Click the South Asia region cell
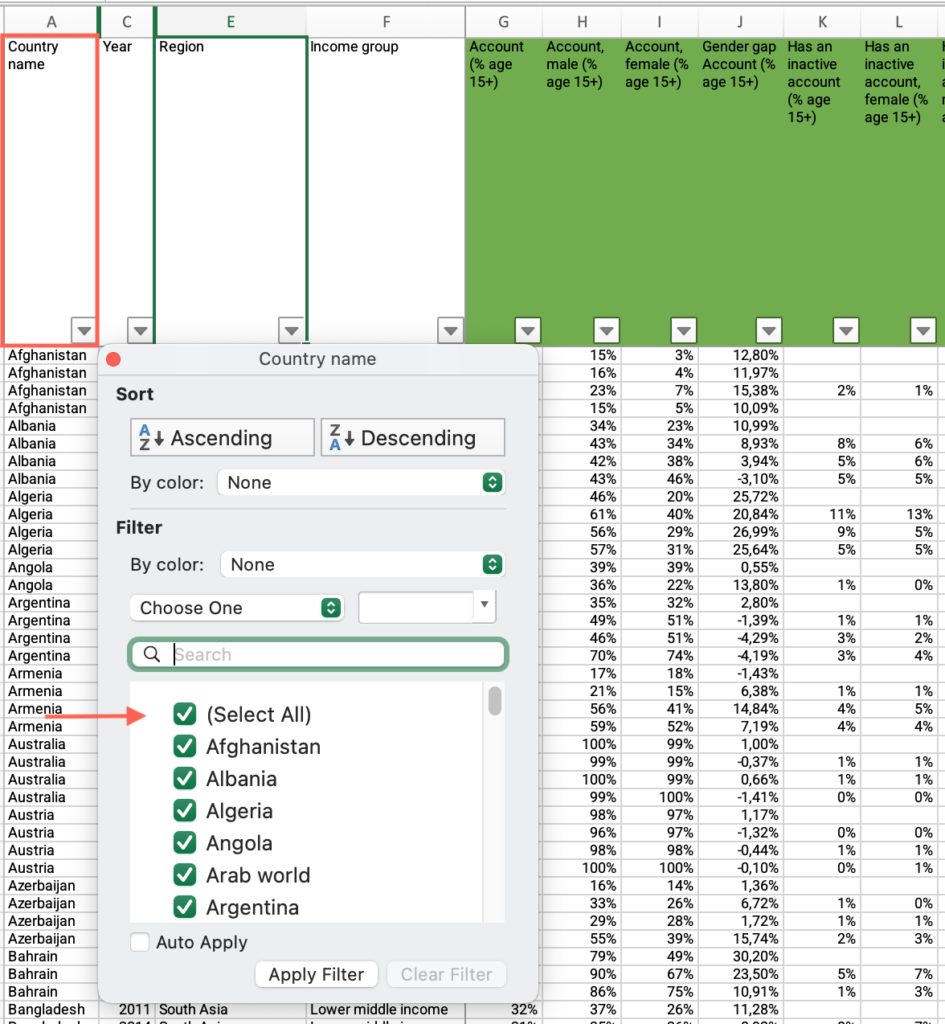The image size is (945, 1024). point(230,1009)
